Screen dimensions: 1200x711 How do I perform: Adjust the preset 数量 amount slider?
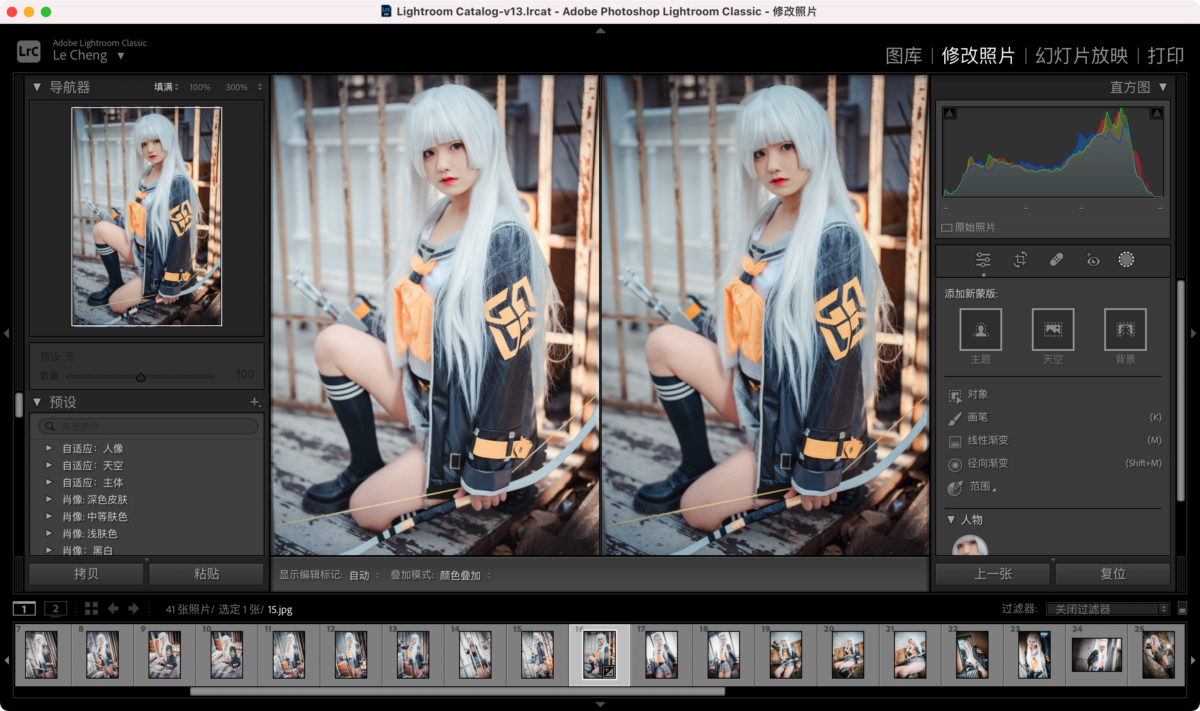coord(140,377)
